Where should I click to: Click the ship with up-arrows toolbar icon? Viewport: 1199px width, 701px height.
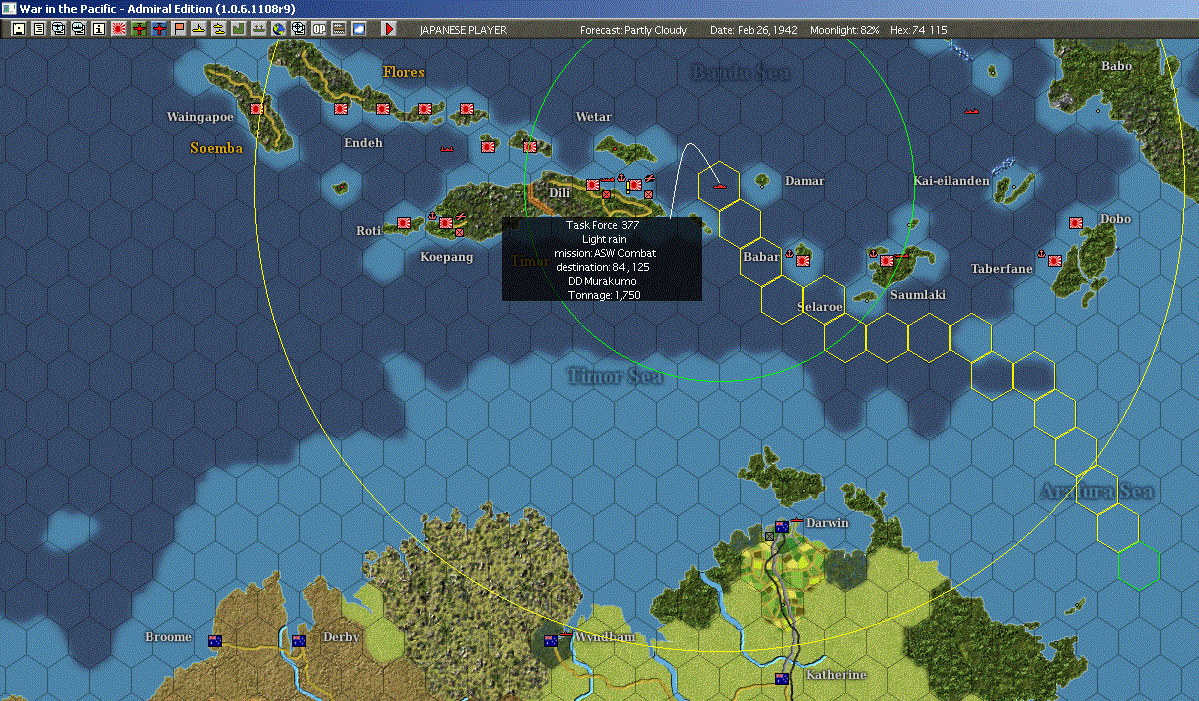click(x=258, y=29)
